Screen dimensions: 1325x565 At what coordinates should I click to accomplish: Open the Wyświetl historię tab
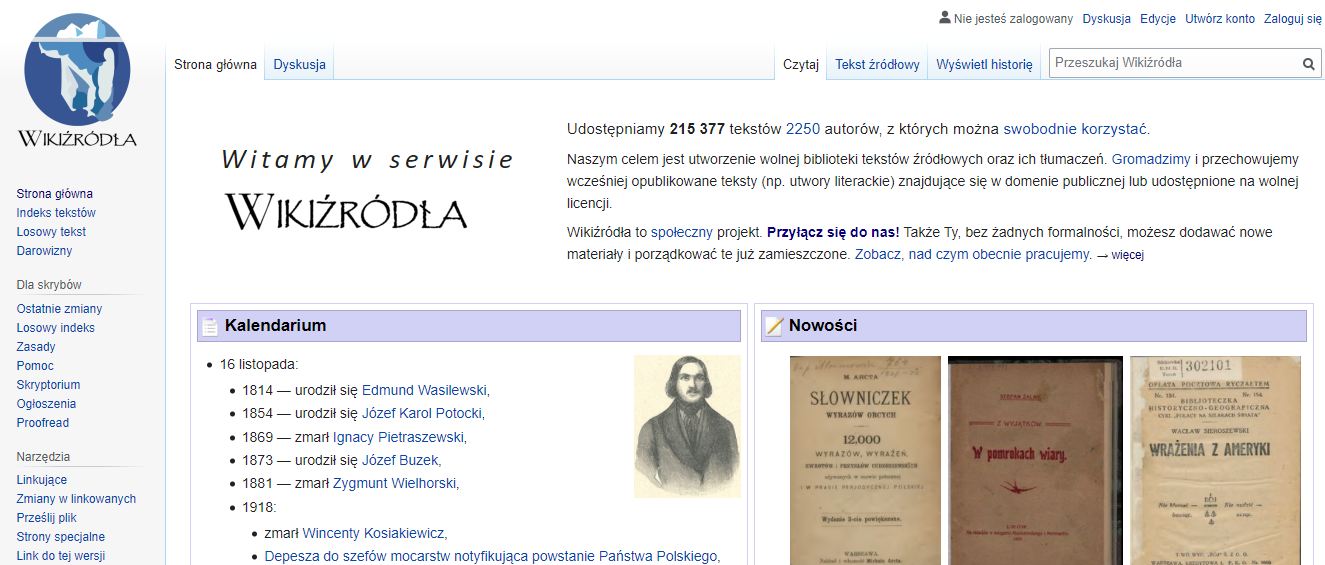[984, 64]
